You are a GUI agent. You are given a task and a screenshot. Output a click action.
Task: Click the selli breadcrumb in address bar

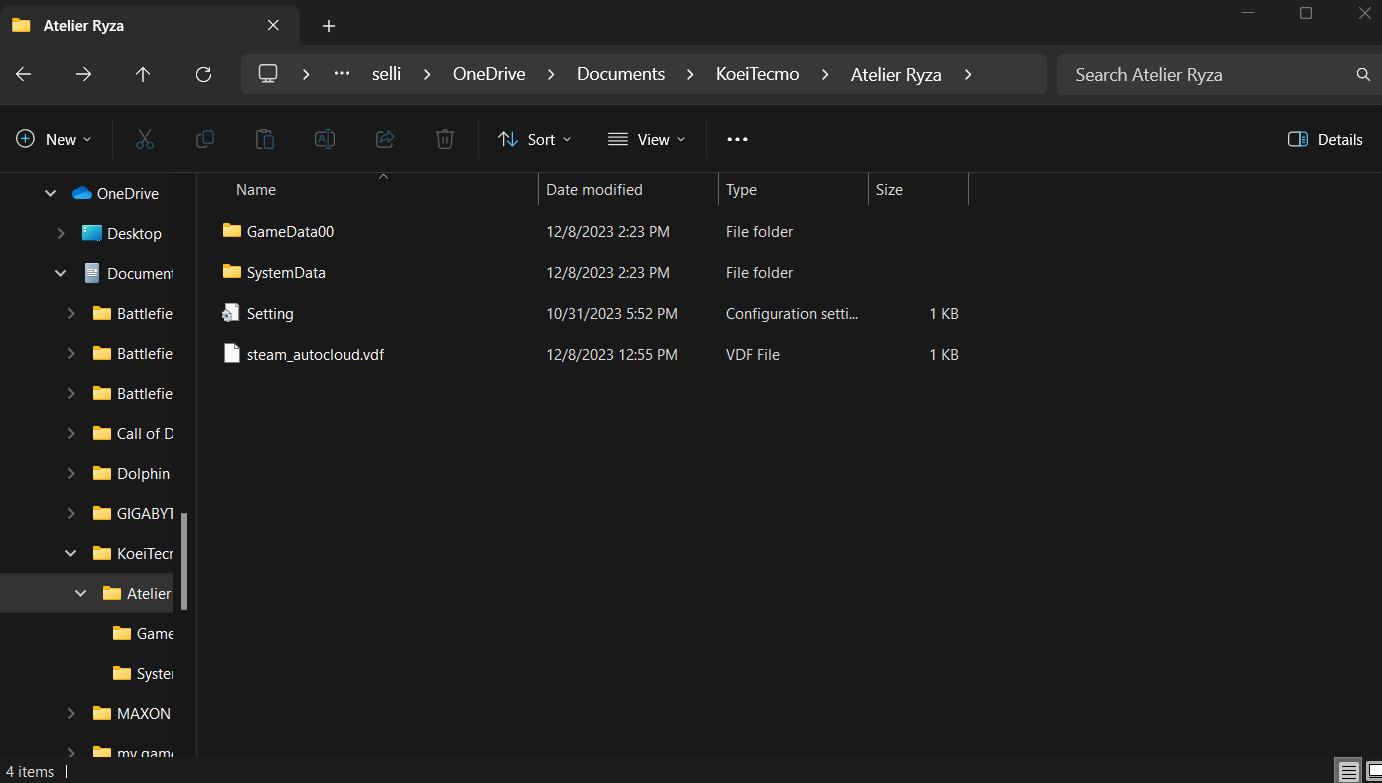coord(386,74)
